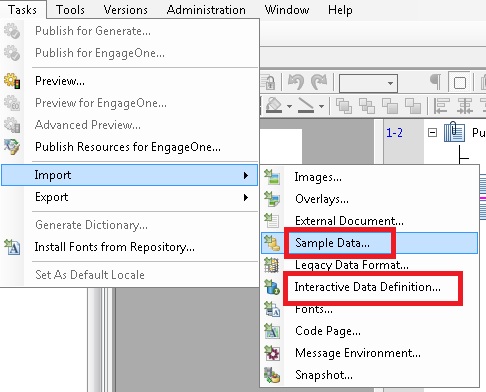
Task: Open the Versions menu
Action: [126, 9]
